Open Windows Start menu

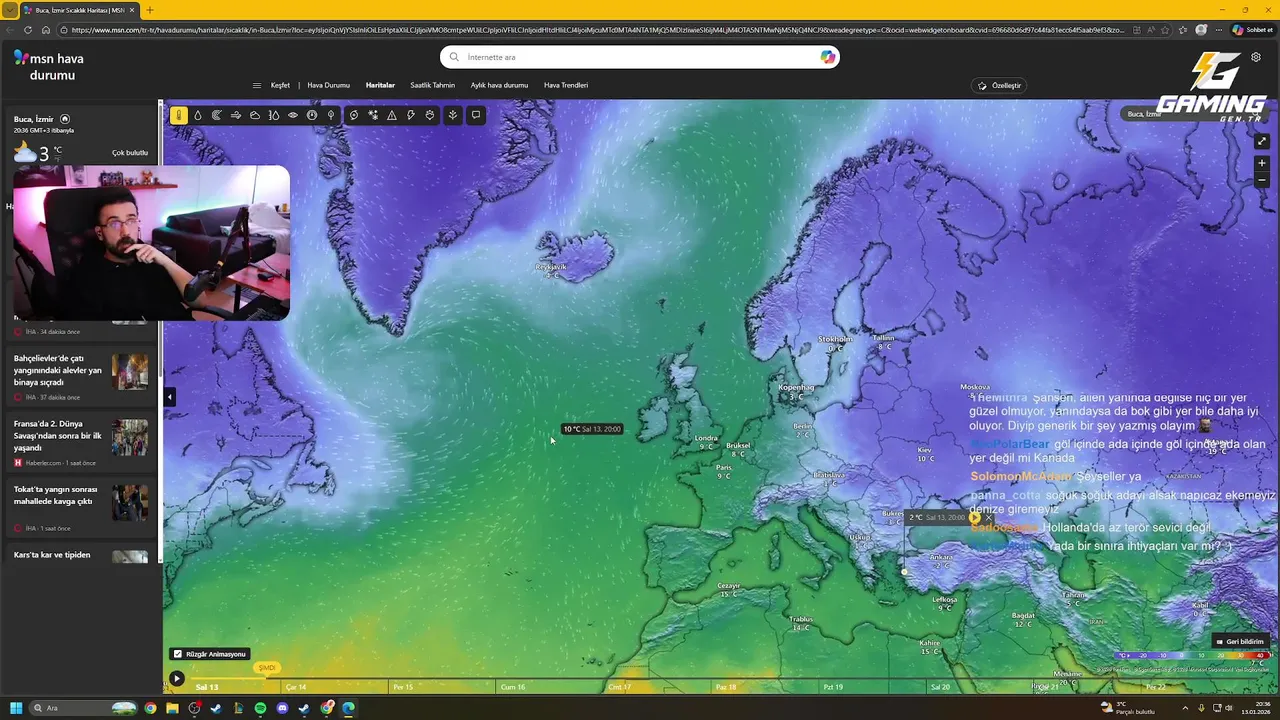point(16,708)
